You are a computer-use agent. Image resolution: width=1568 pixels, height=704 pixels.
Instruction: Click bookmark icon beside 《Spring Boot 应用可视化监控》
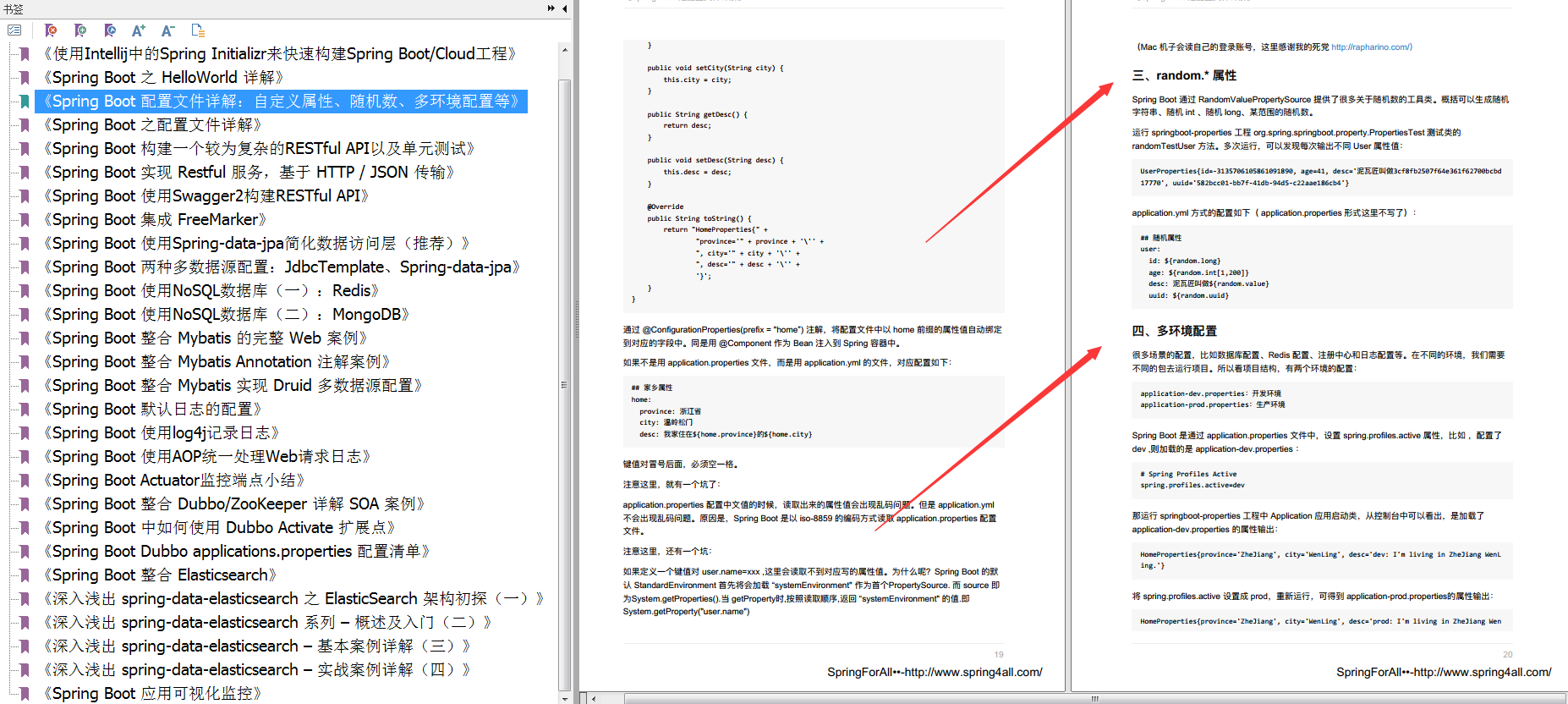tap(25, 694)
